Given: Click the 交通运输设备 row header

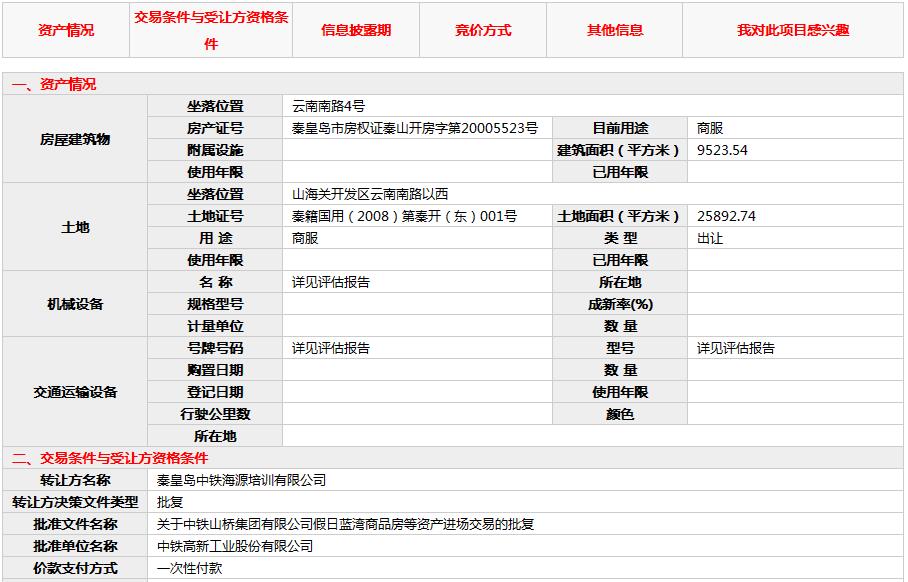Looking at the screenshot, I should pyautogui.click(x=75, y=392).
